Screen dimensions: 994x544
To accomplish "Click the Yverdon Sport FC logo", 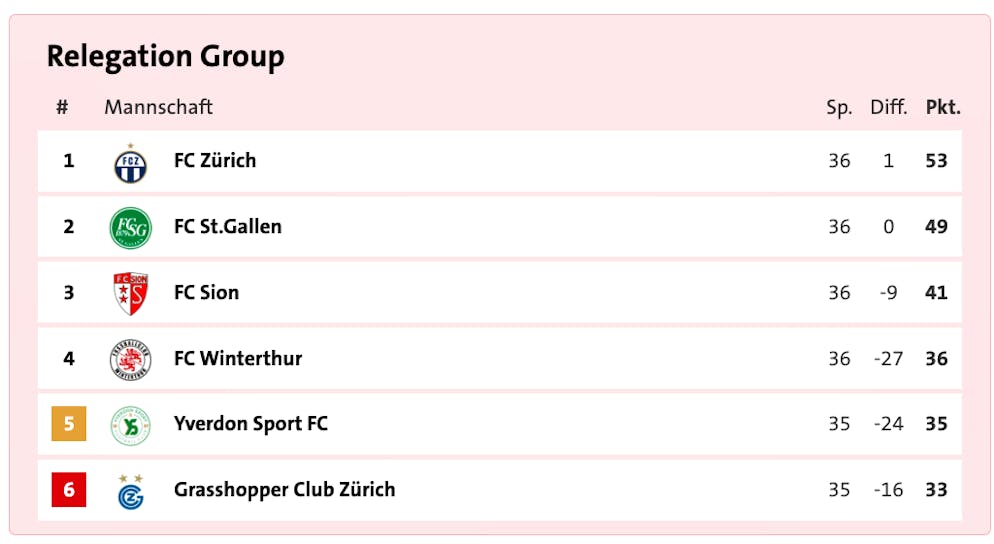I will coord(131,425).
